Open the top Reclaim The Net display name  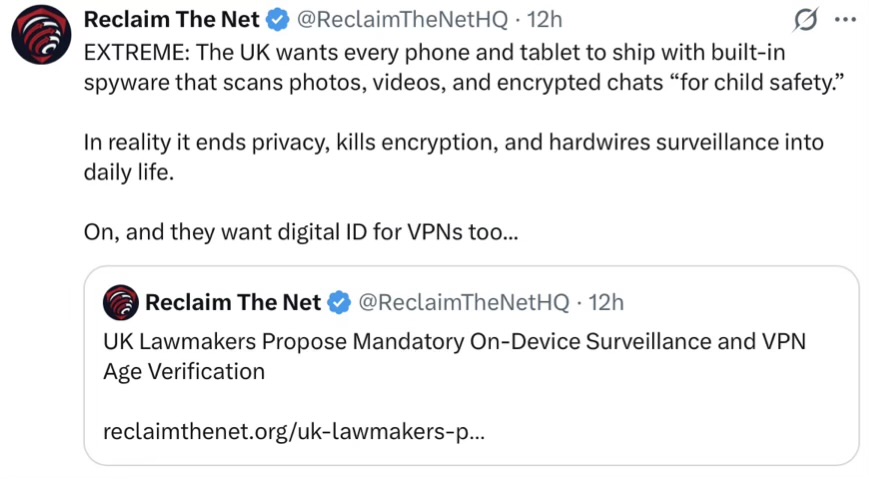point(171,19)
